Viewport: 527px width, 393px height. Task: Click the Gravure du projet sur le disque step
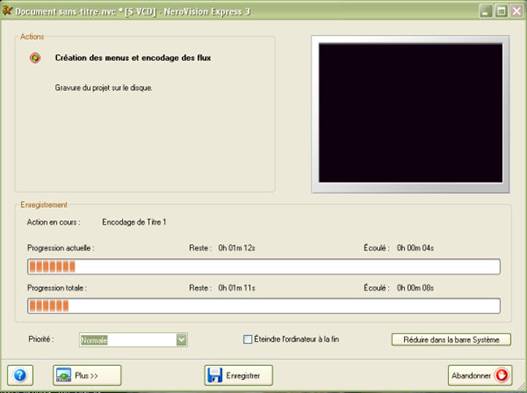point(104,88)
